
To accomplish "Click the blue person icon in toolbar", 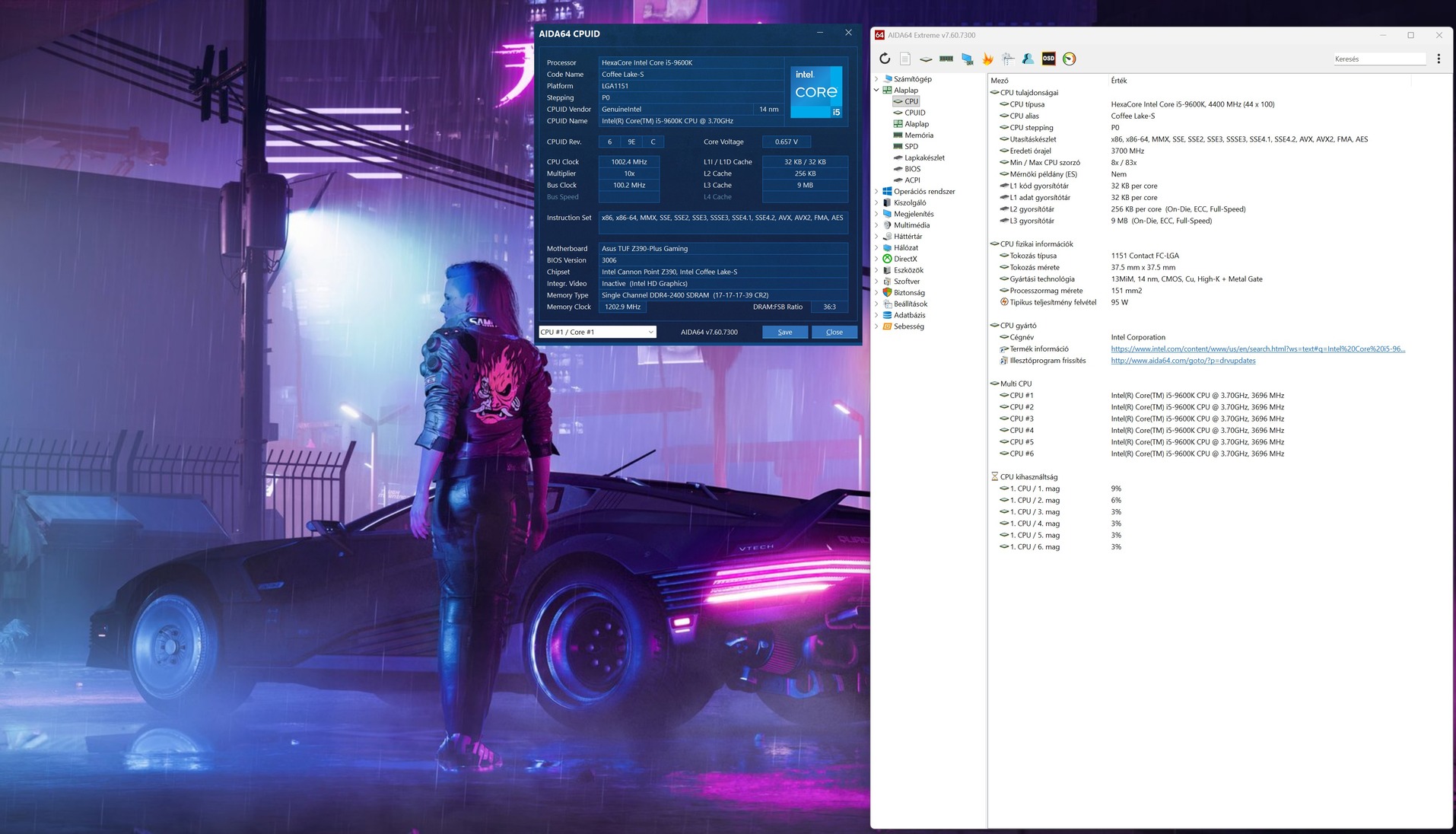I will [1028, 59].
